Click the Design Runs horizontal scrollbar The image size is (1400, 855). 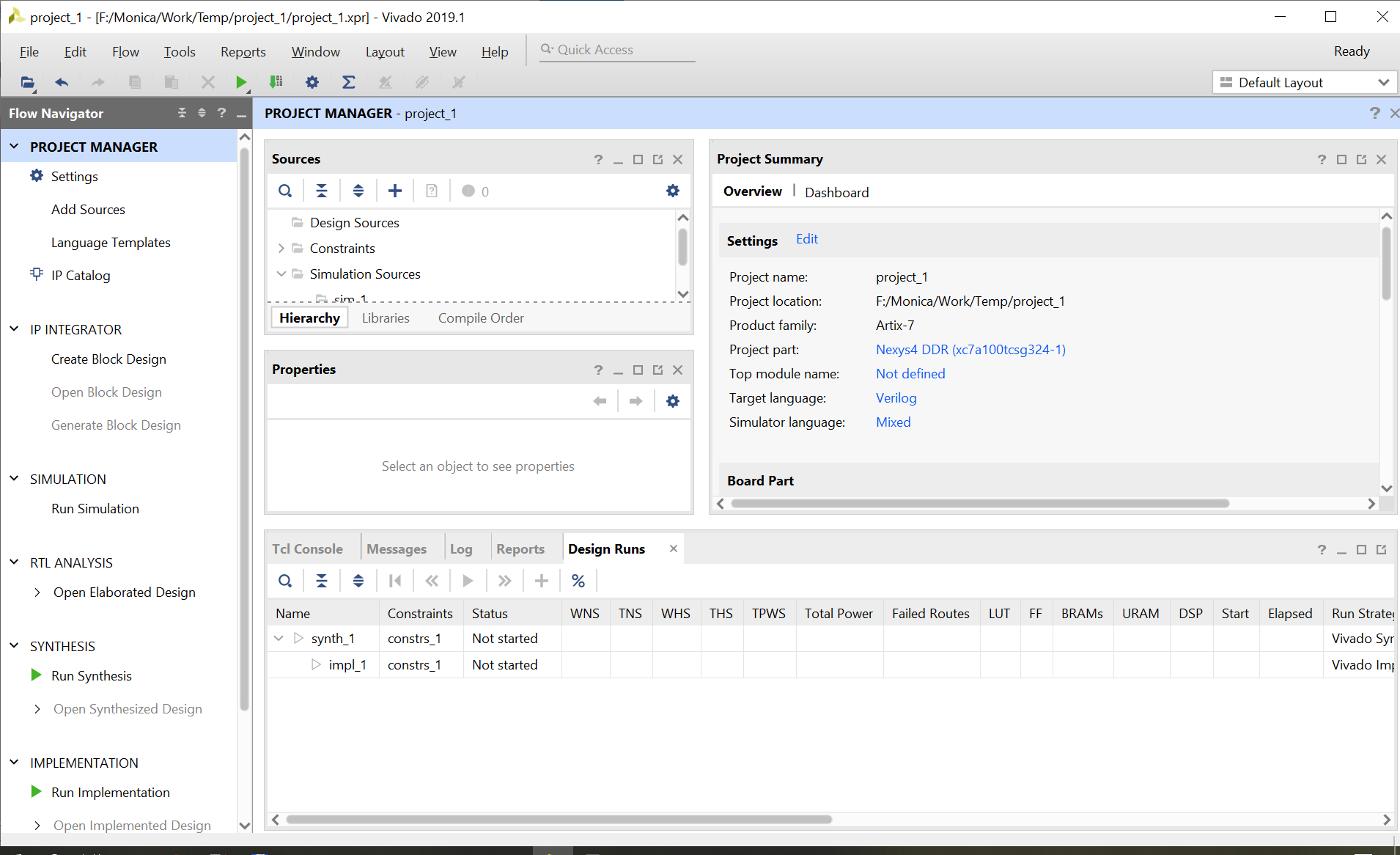[x=559, y=820]
